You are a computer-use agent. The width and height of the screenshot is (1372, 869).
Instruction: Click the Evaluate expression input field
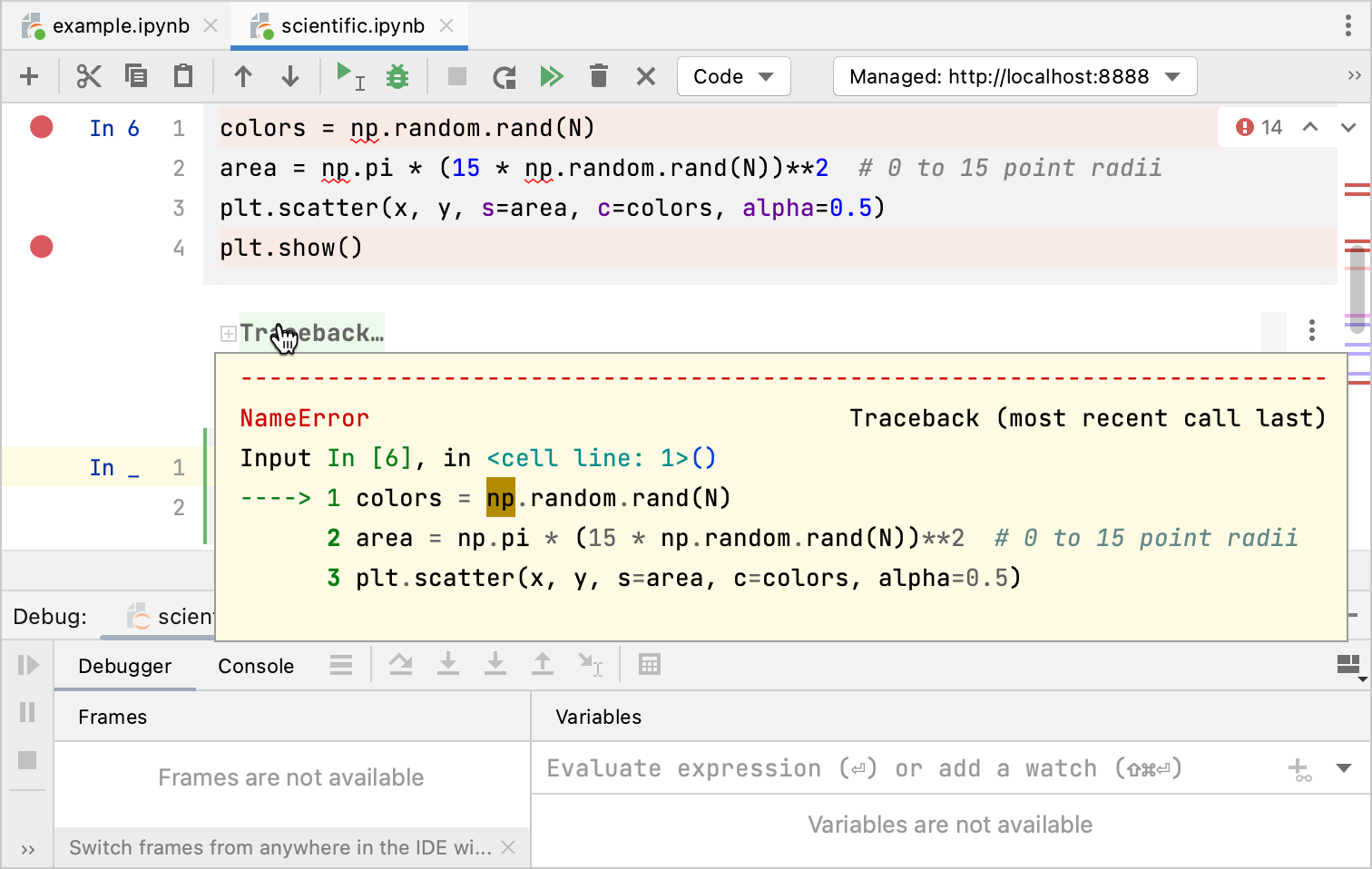point(907,769)
